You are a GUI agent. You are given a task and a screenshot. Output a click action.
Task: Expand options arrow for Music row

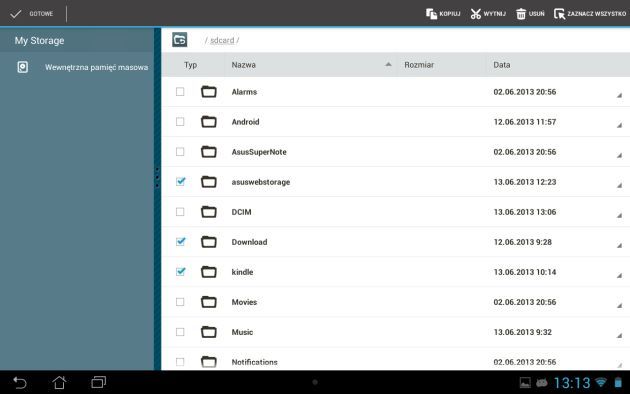620,336
